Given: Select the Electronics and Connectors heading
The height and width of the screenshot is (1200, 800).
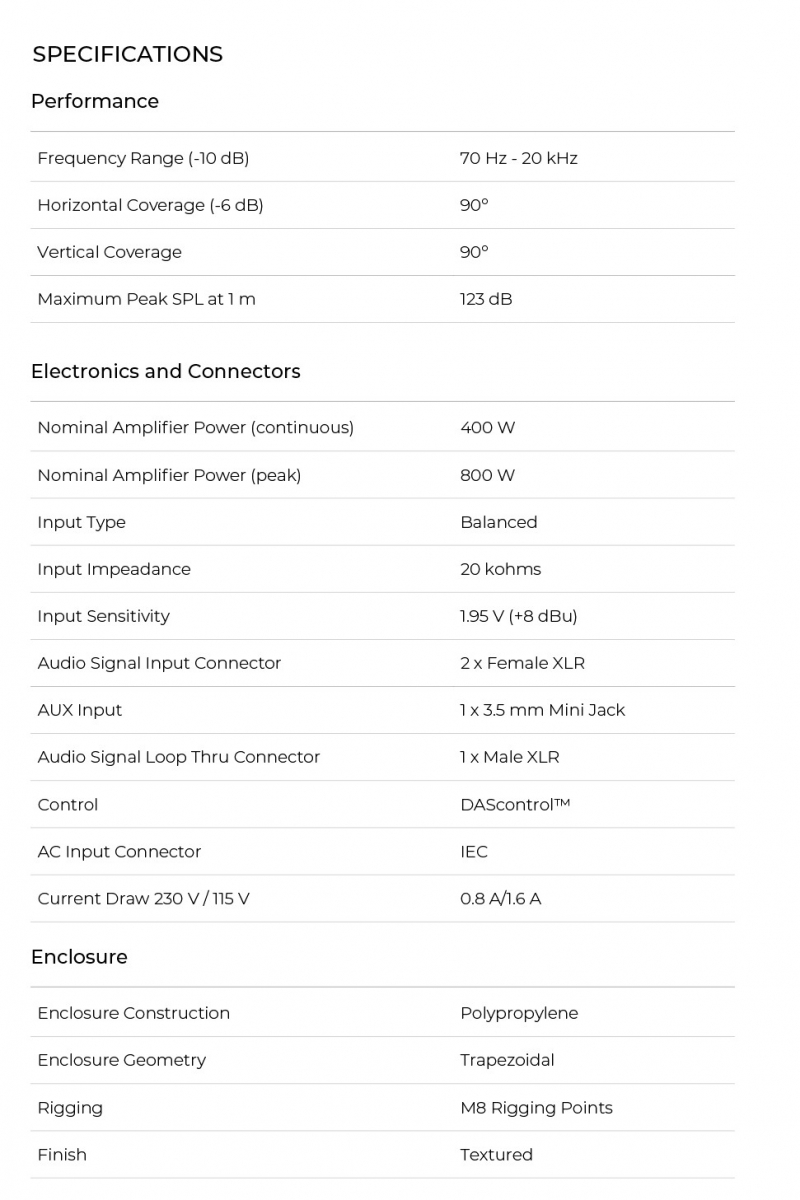Looking at the screenshot, I should 165,371.
